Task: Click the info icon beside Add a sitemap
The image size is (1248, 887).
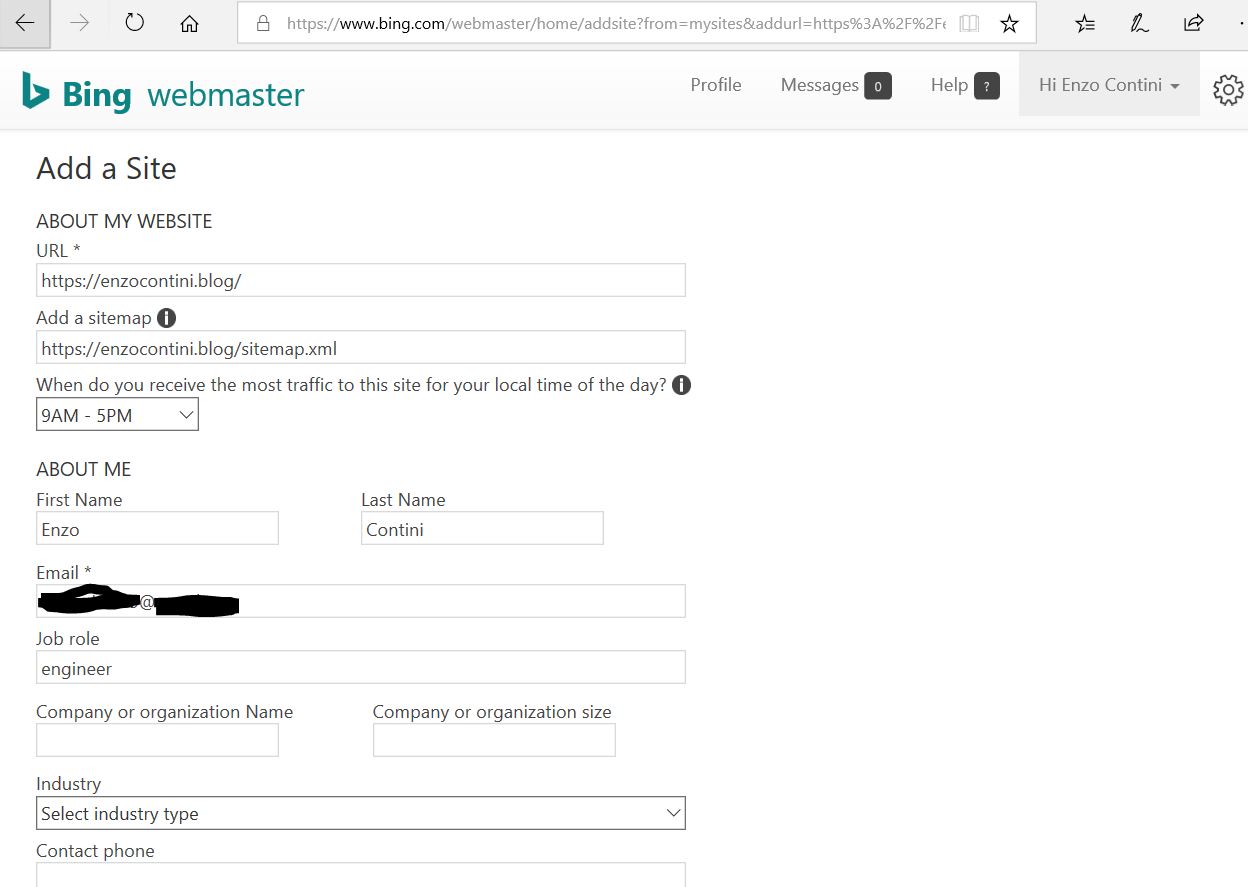Action: (x=167, y=318)
